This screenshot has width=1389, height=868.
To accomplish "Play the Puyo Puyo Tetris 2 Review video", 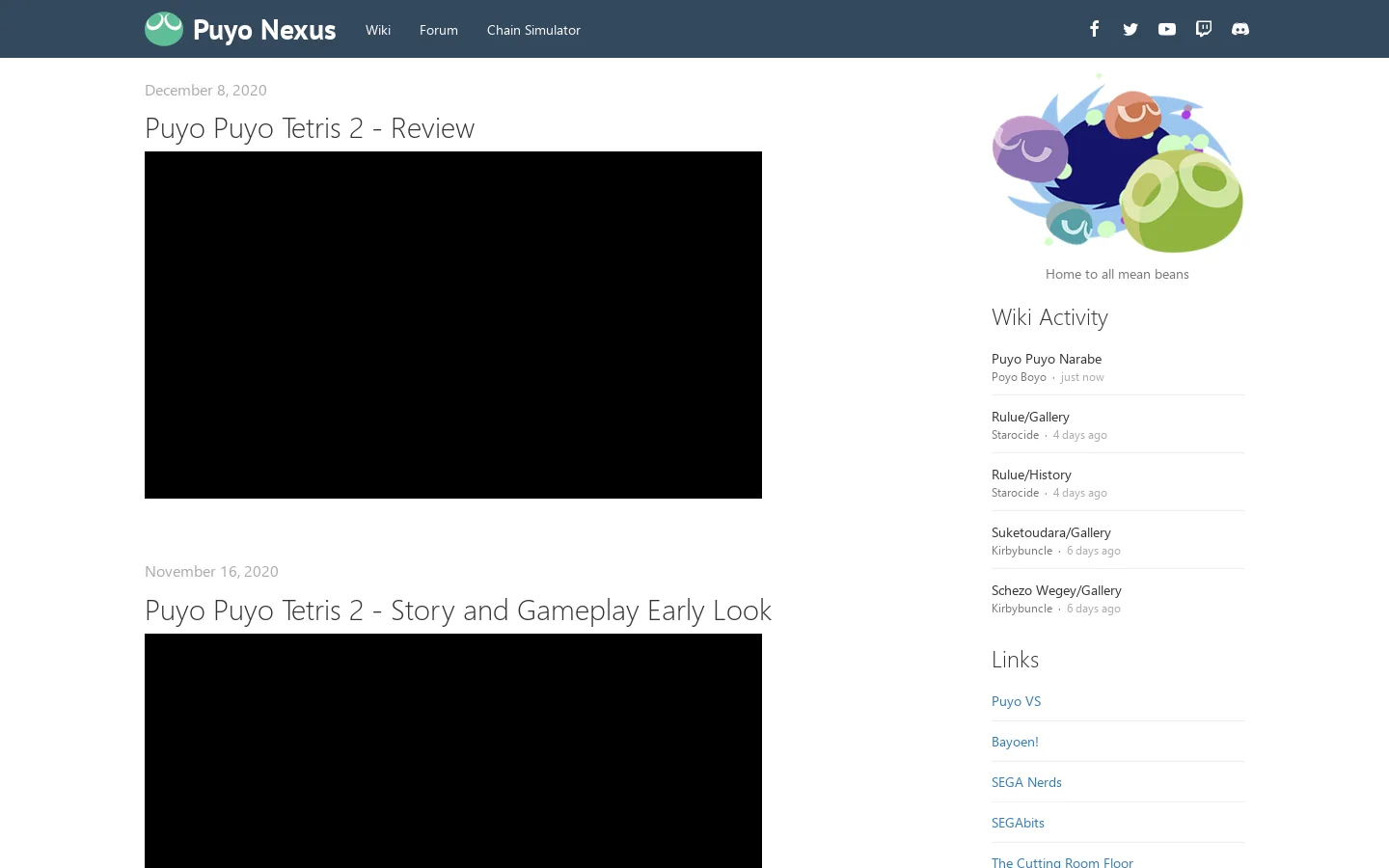I will coord(453,325).
